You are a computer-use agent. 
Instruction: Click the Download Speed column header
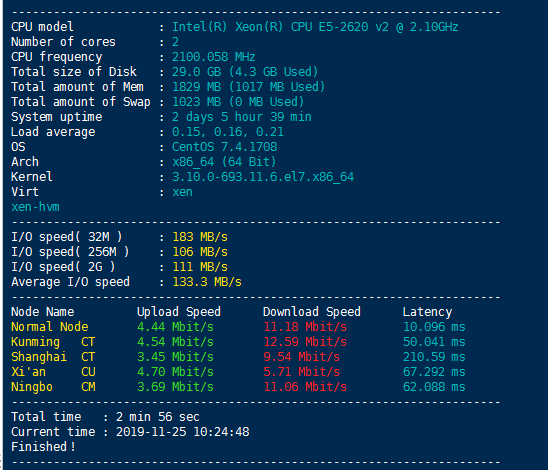312,312
